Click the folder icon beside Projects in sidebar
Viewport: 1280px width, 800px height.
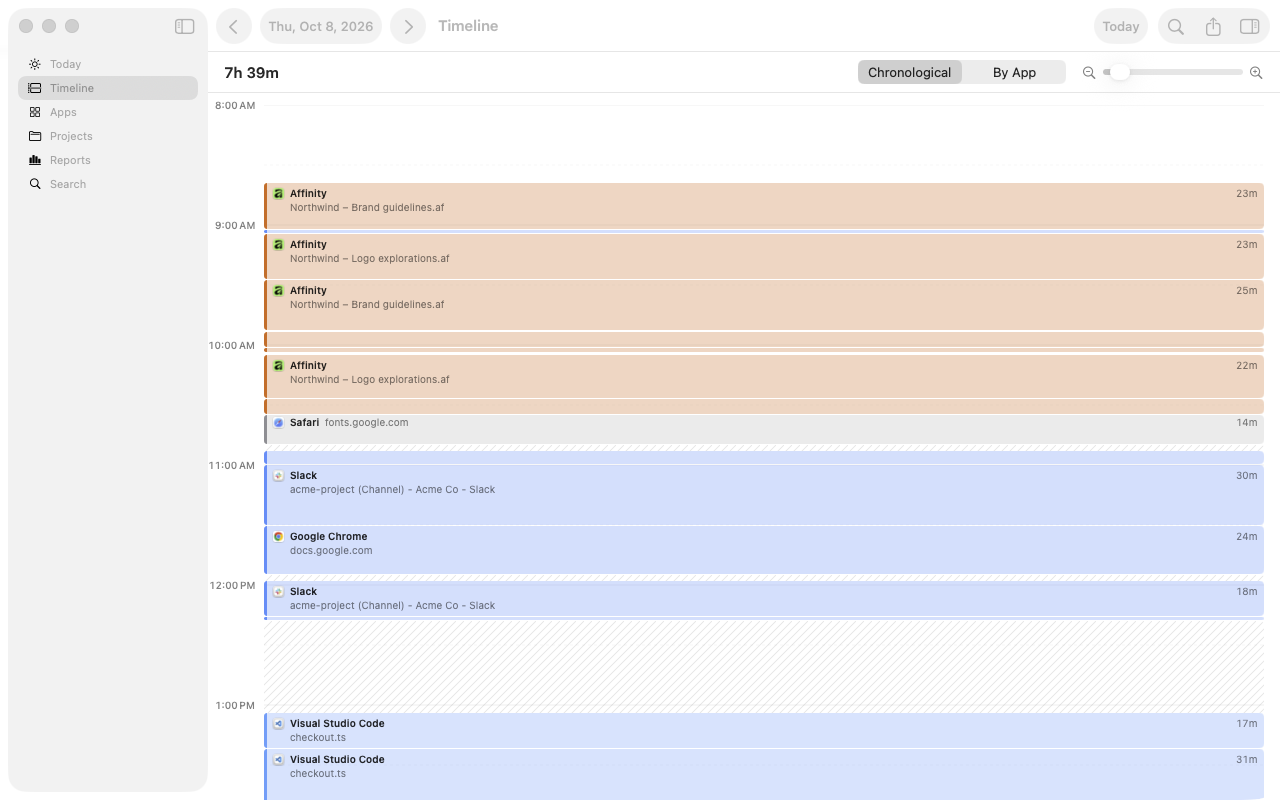pos(35,136)
